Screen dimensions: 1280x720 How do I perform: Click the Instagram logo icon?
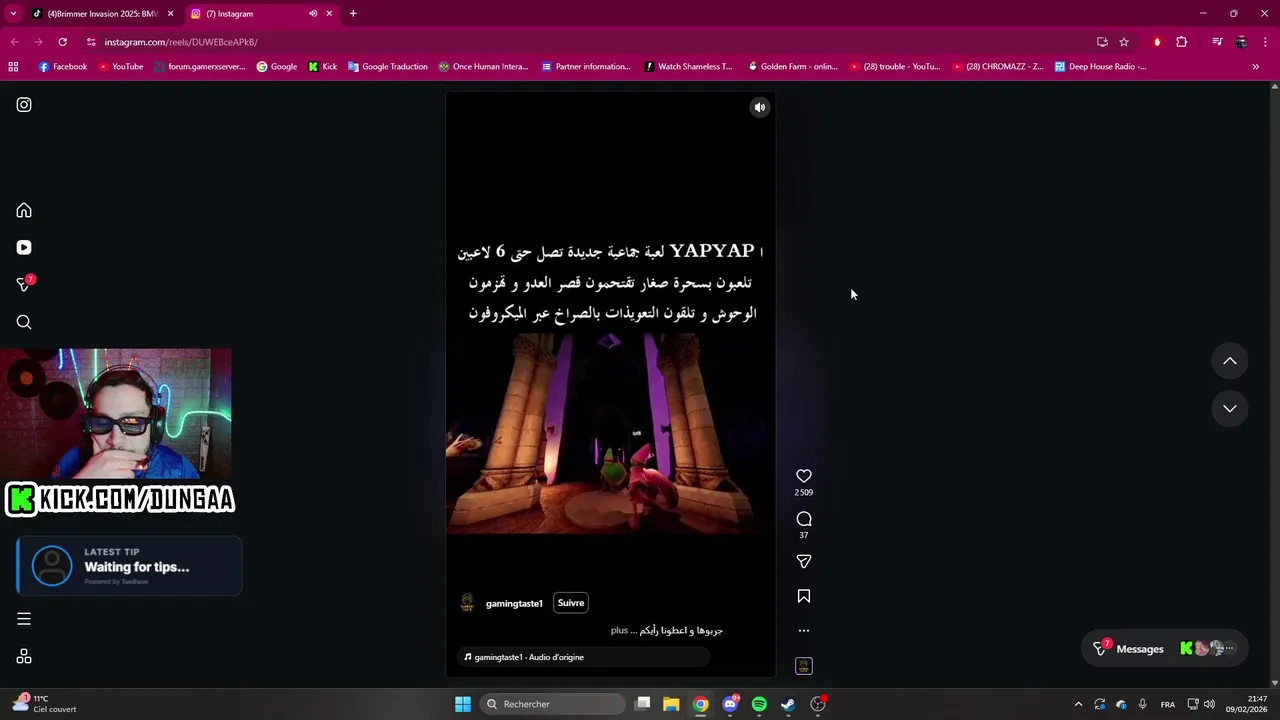click(24, 105)
